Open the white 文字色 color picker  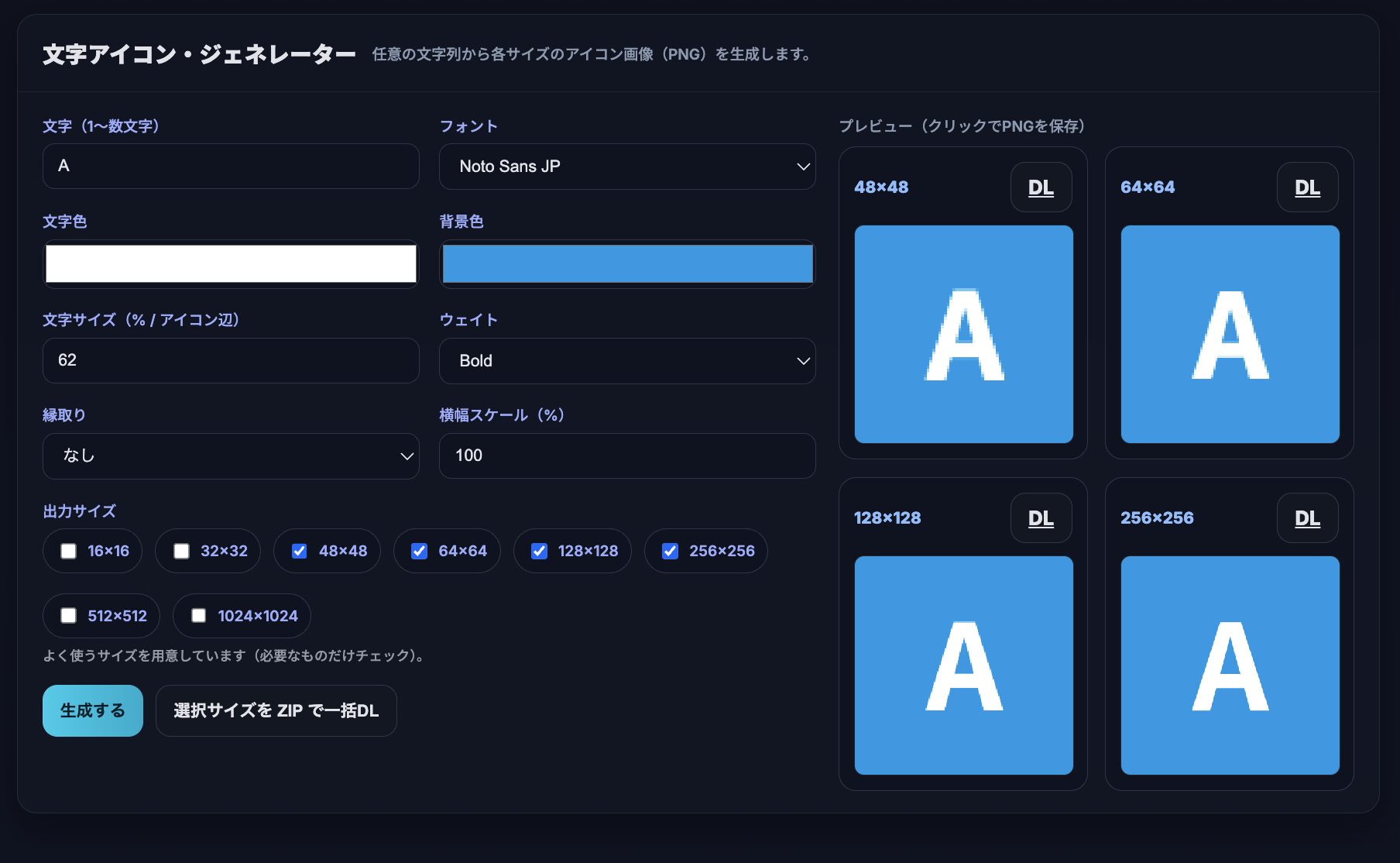point(231,264)
